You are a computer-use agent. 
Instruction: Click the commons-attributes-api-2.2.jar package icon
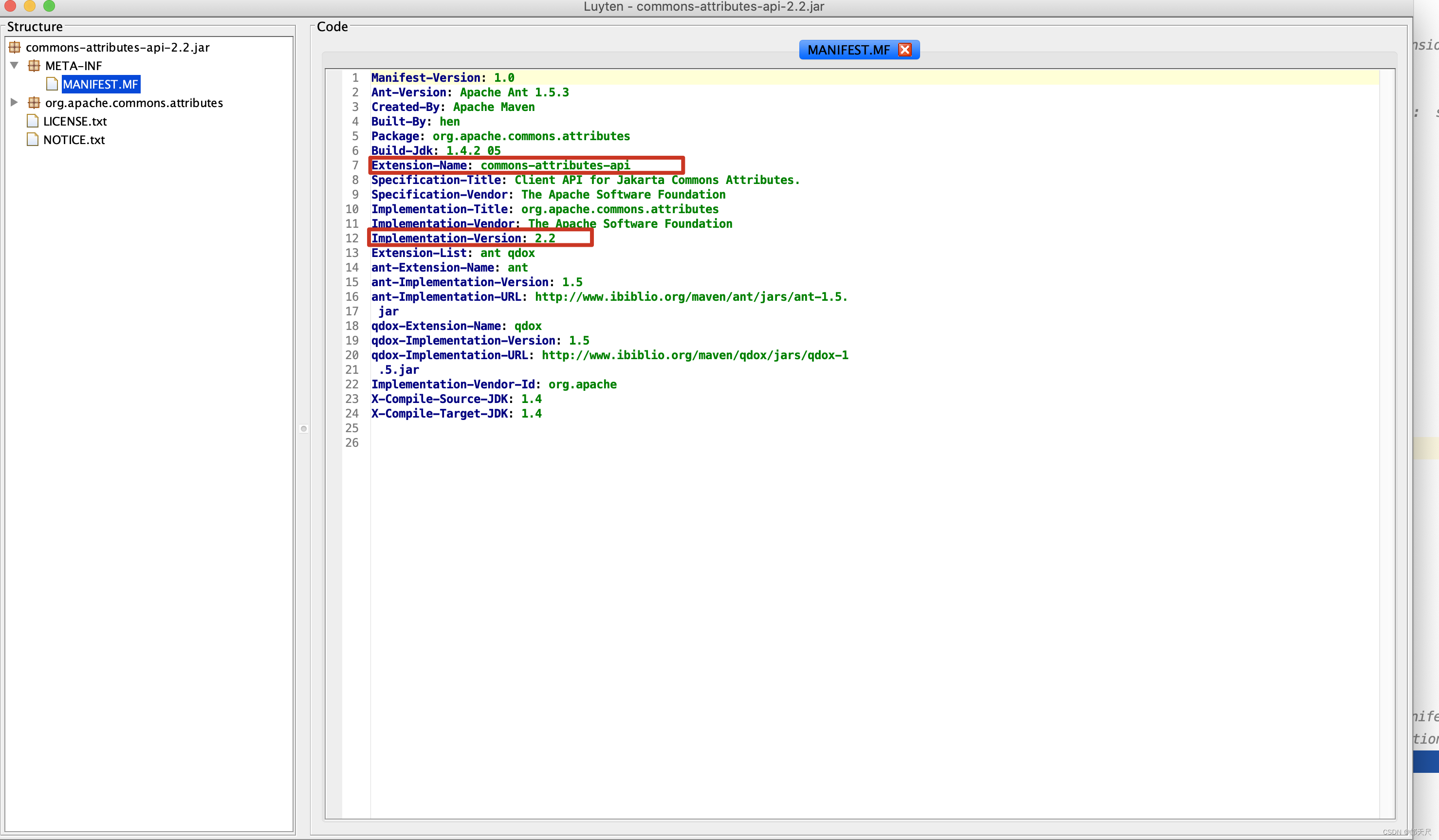tap(15, 47)
